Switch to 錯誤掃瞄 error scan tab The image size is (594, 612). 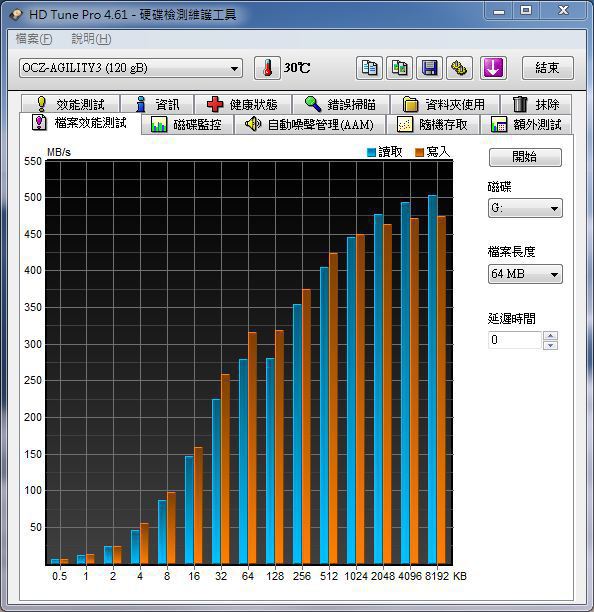point(340,104)
